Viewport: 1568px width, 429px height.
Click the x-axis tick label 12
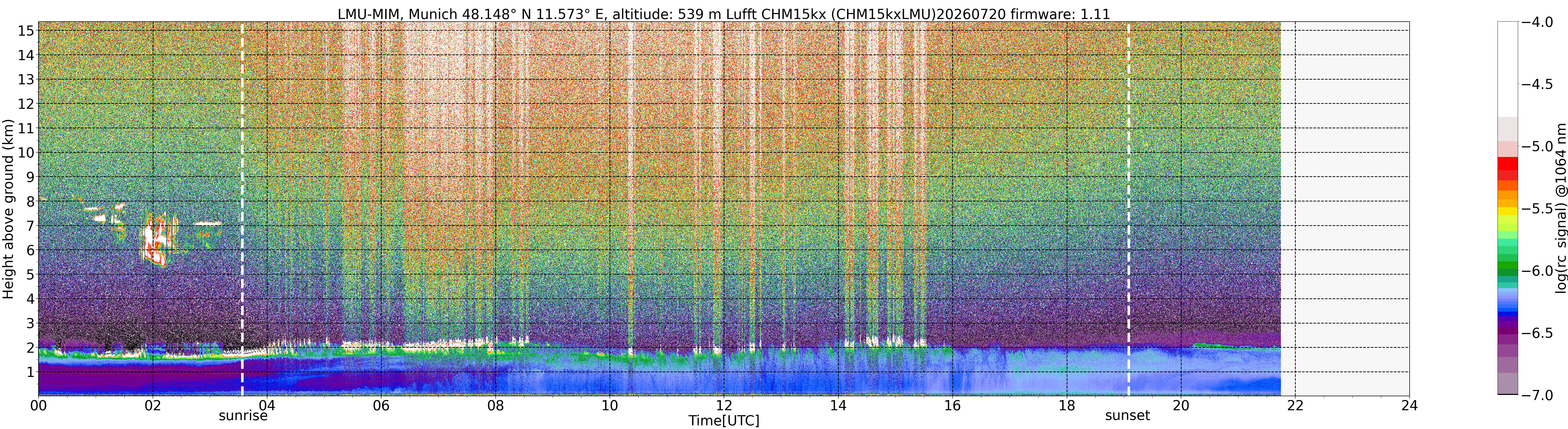724,406
